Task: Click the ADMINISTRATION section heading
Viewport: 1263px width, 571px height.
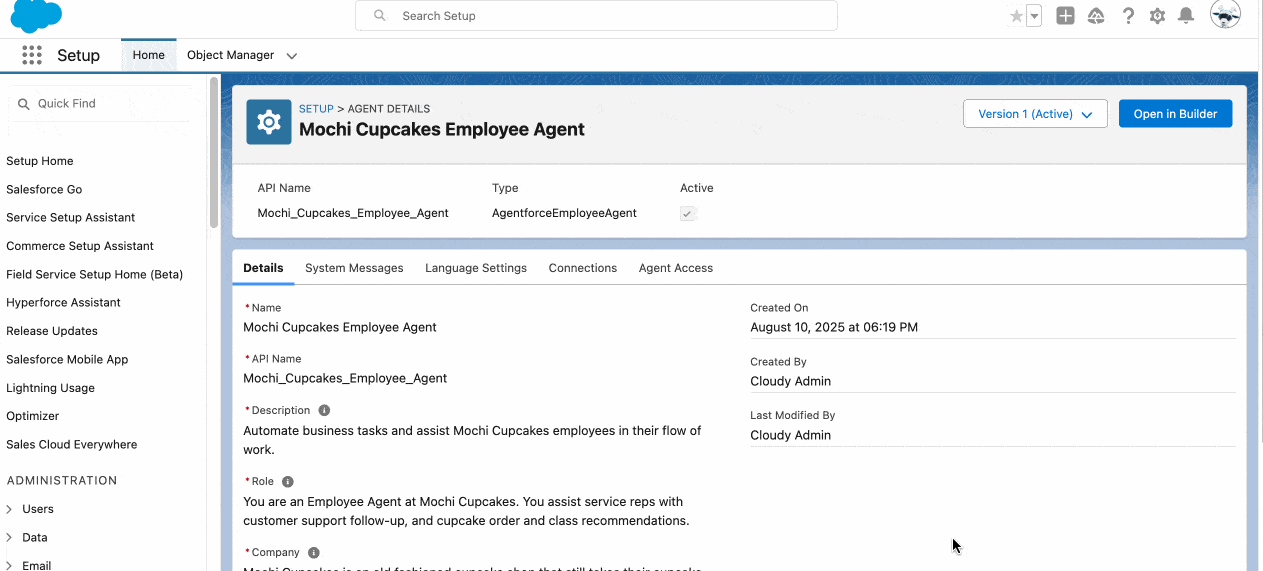Action: coord(62,480)
